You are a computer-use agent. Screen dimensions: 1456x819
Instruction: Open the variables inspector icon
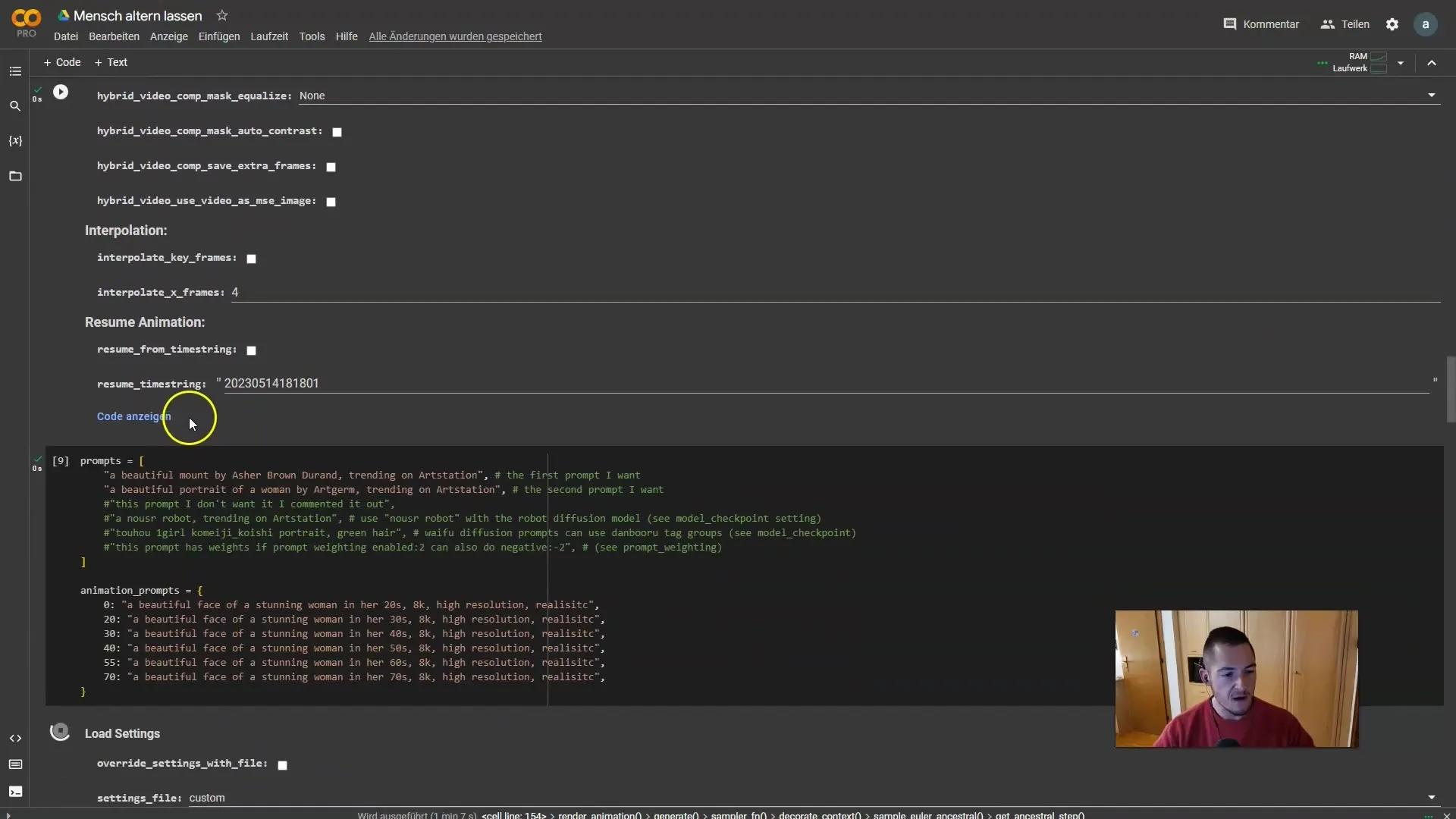pos(15,141)
